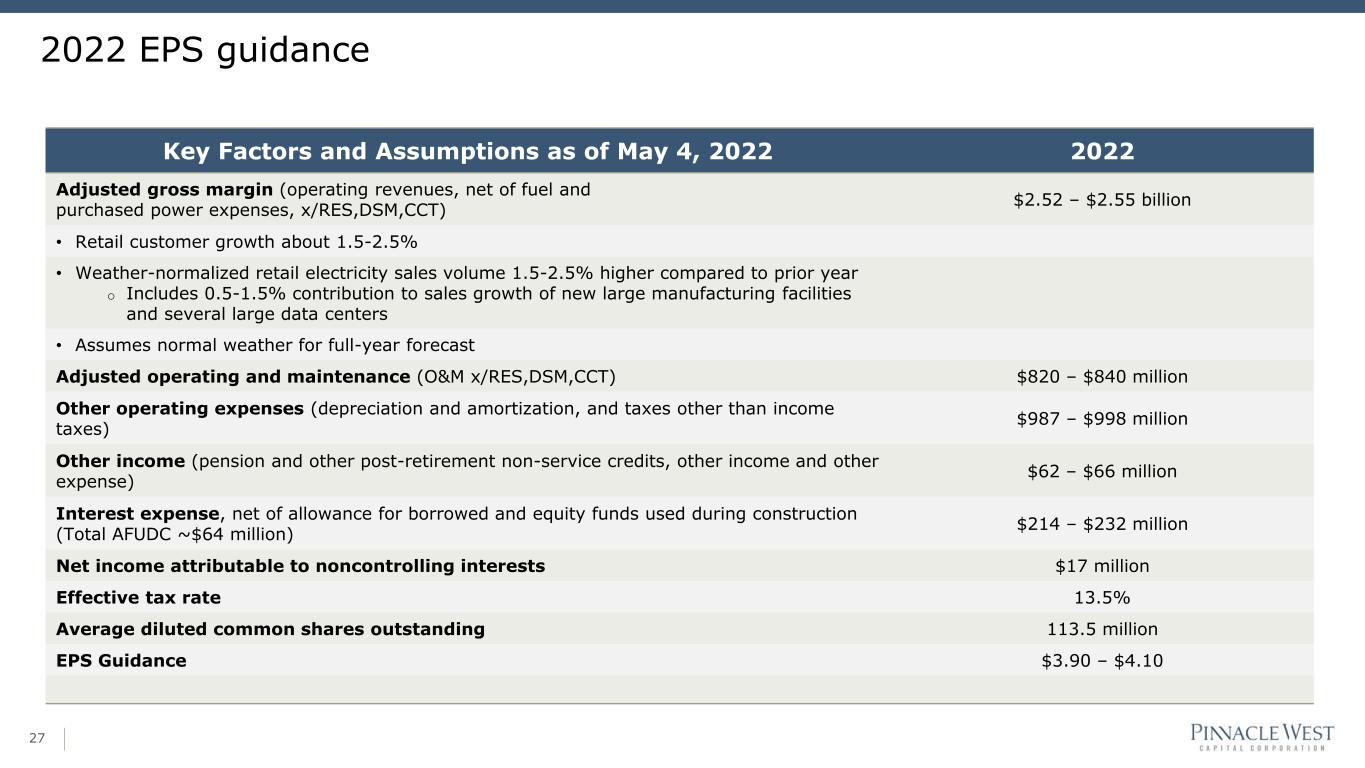Select the $17 million noncontrolling interests value

[1102, 565]
